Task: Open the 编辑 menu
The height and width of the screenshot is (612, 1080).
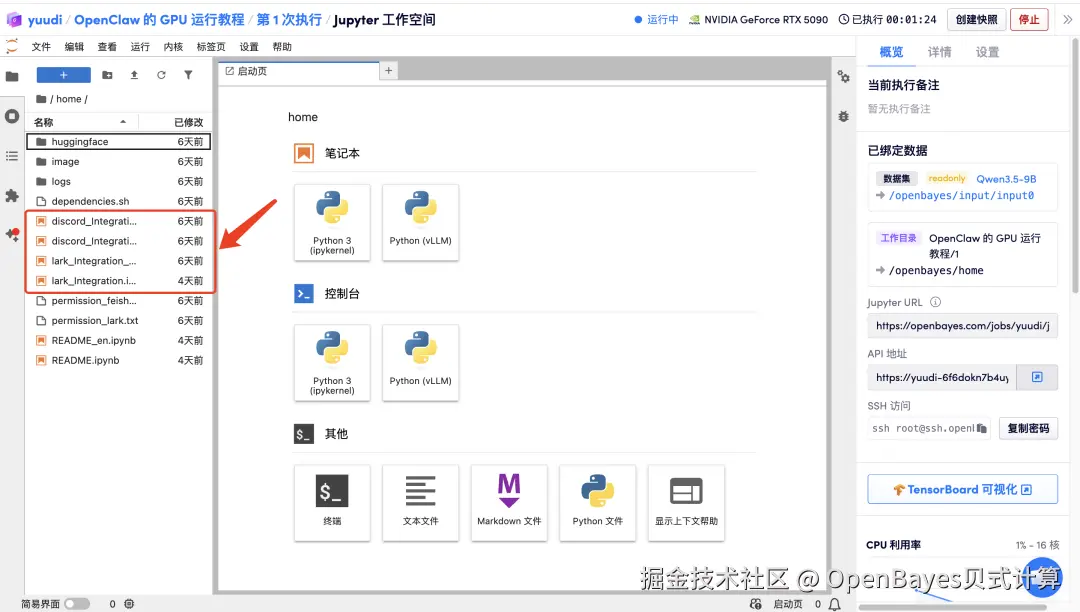Action: [x=74, y=47]
